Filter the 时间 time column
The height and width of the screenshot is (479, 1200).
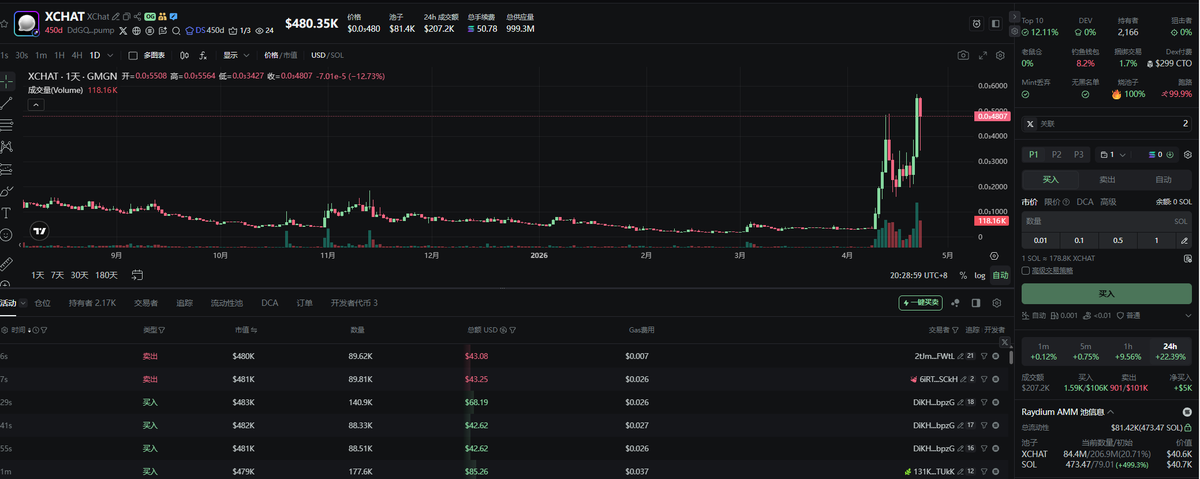pos(44,330)
